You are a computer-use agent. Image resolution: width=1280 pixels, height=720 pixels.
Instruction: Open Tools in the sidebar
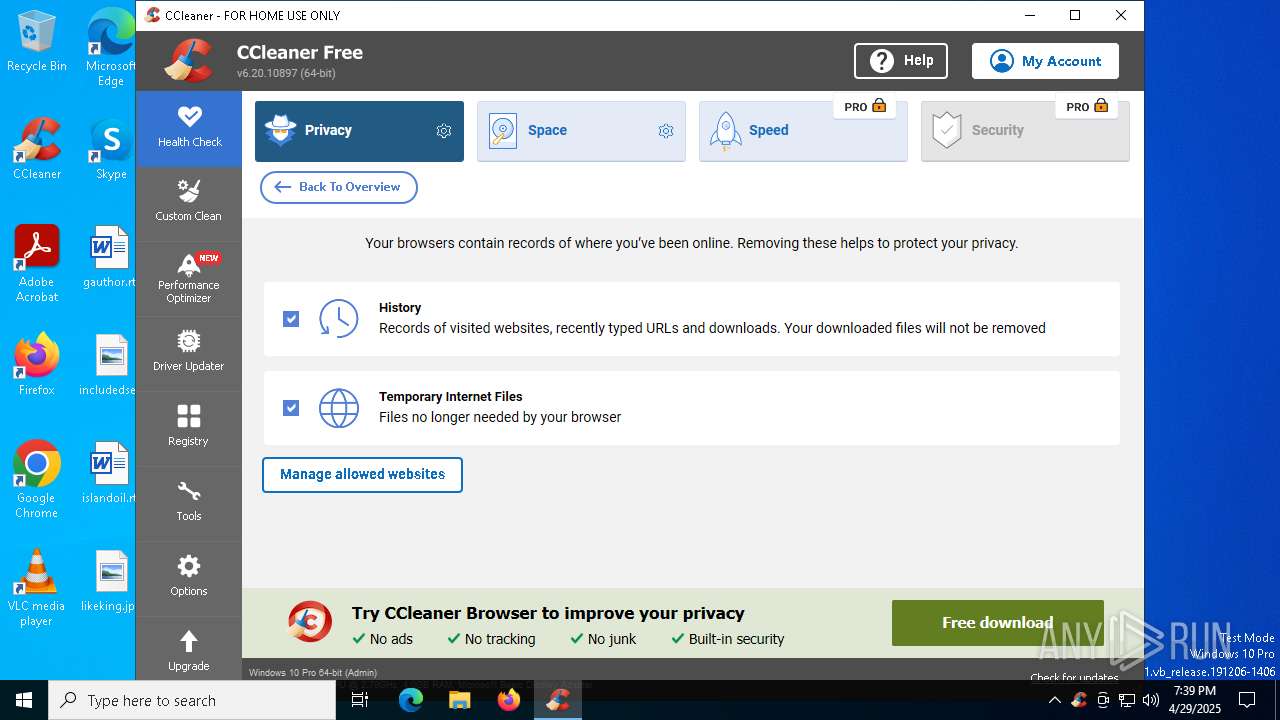click(189, 504)
